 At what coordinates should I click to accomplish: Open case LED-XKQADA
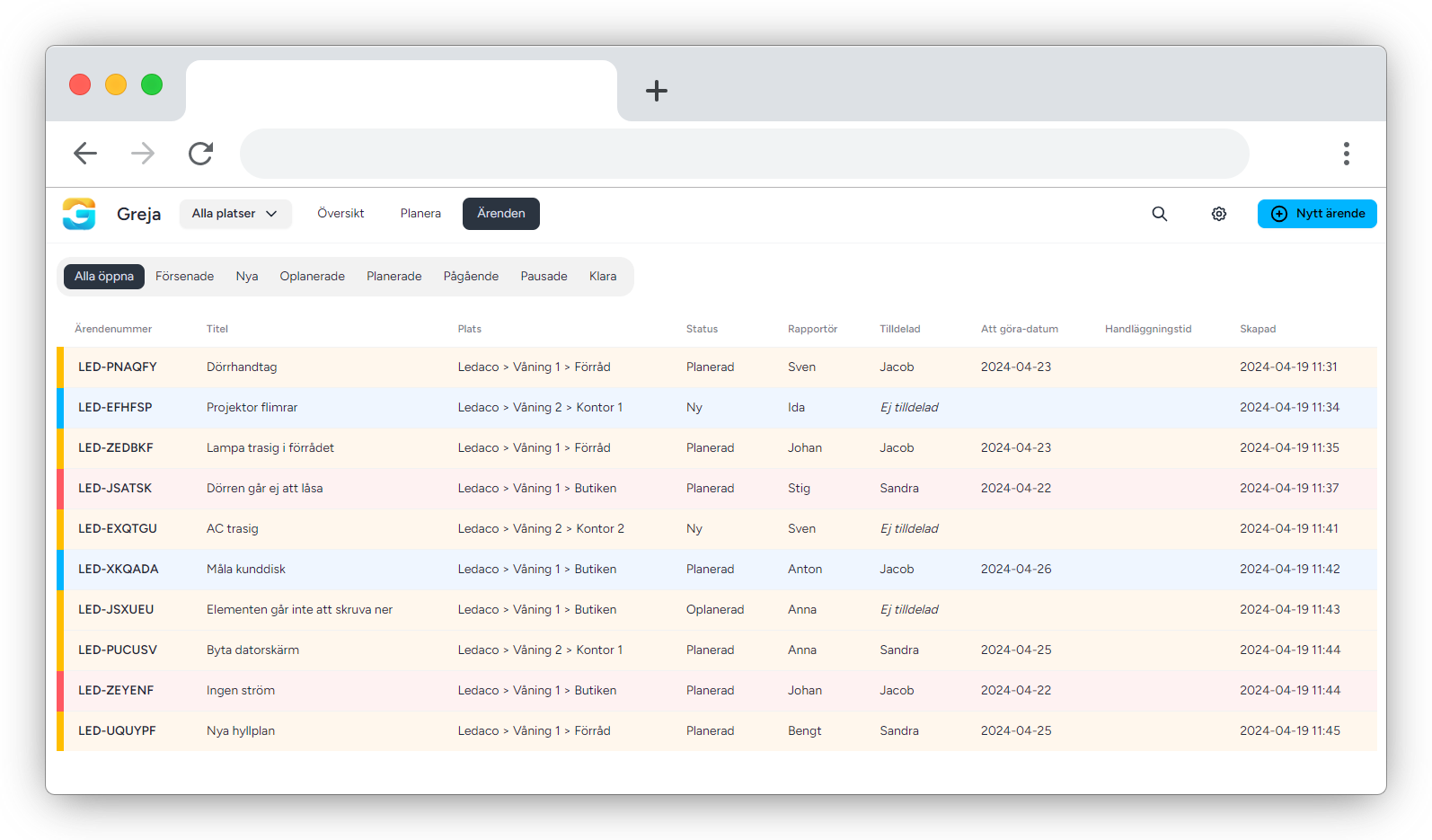[x=119, y=569]
